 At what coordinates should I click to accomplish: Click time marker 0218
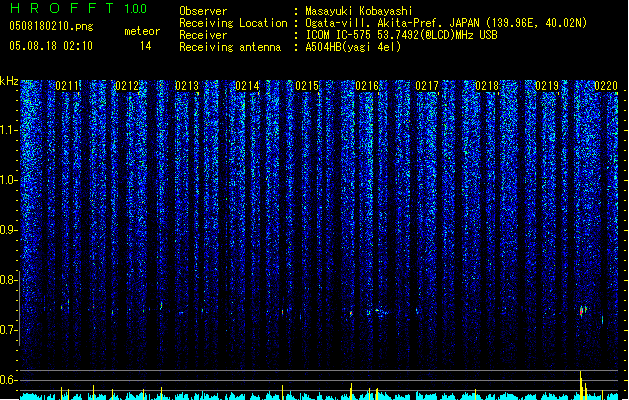pos(487,86)
